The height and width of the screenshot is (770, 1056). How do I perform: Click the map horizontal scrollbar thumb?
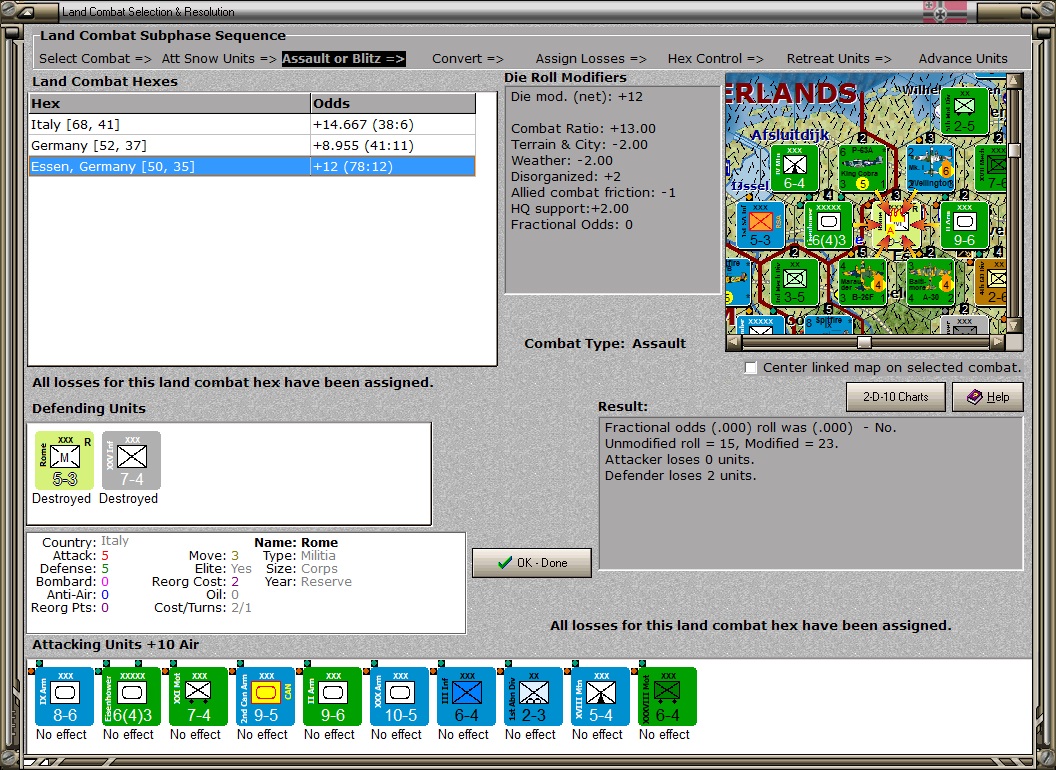pos(864,342)
